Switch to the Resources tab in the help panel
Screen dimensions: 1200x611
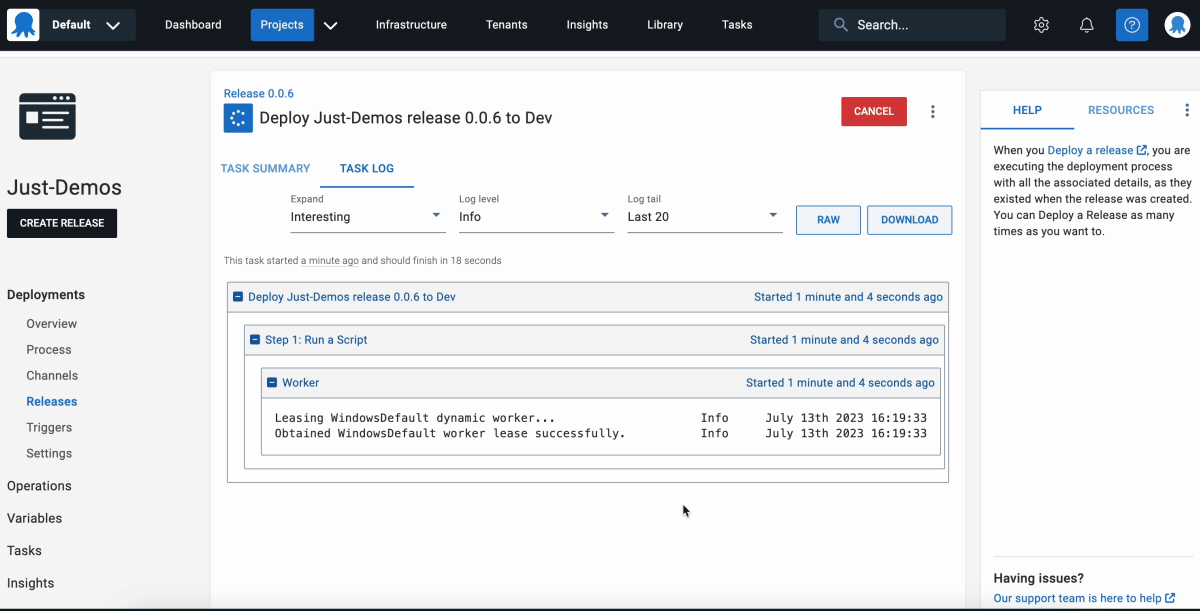pyautogui.click(x=1121, y=110)
